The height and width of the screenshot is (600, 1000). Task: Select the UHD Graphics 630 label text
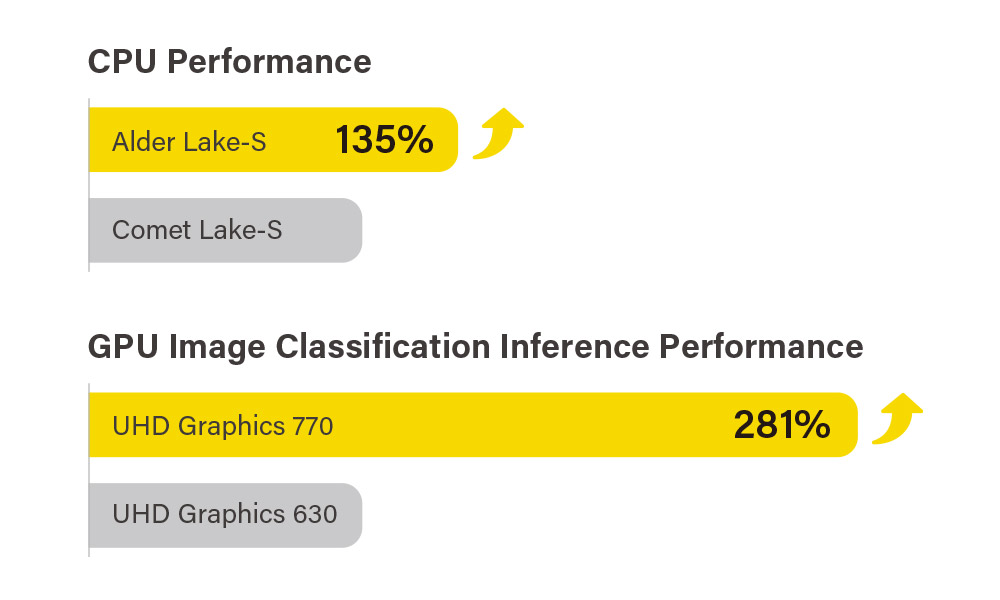224,514
